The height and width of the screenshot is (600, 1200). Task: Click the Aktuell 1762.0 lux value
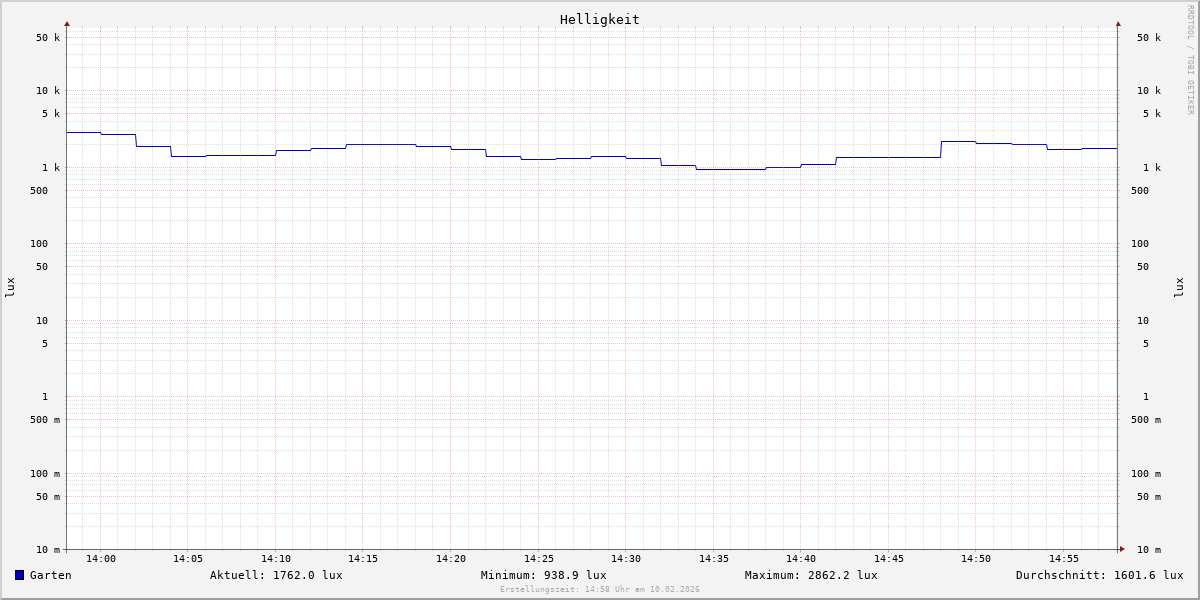tap(276, 575)
